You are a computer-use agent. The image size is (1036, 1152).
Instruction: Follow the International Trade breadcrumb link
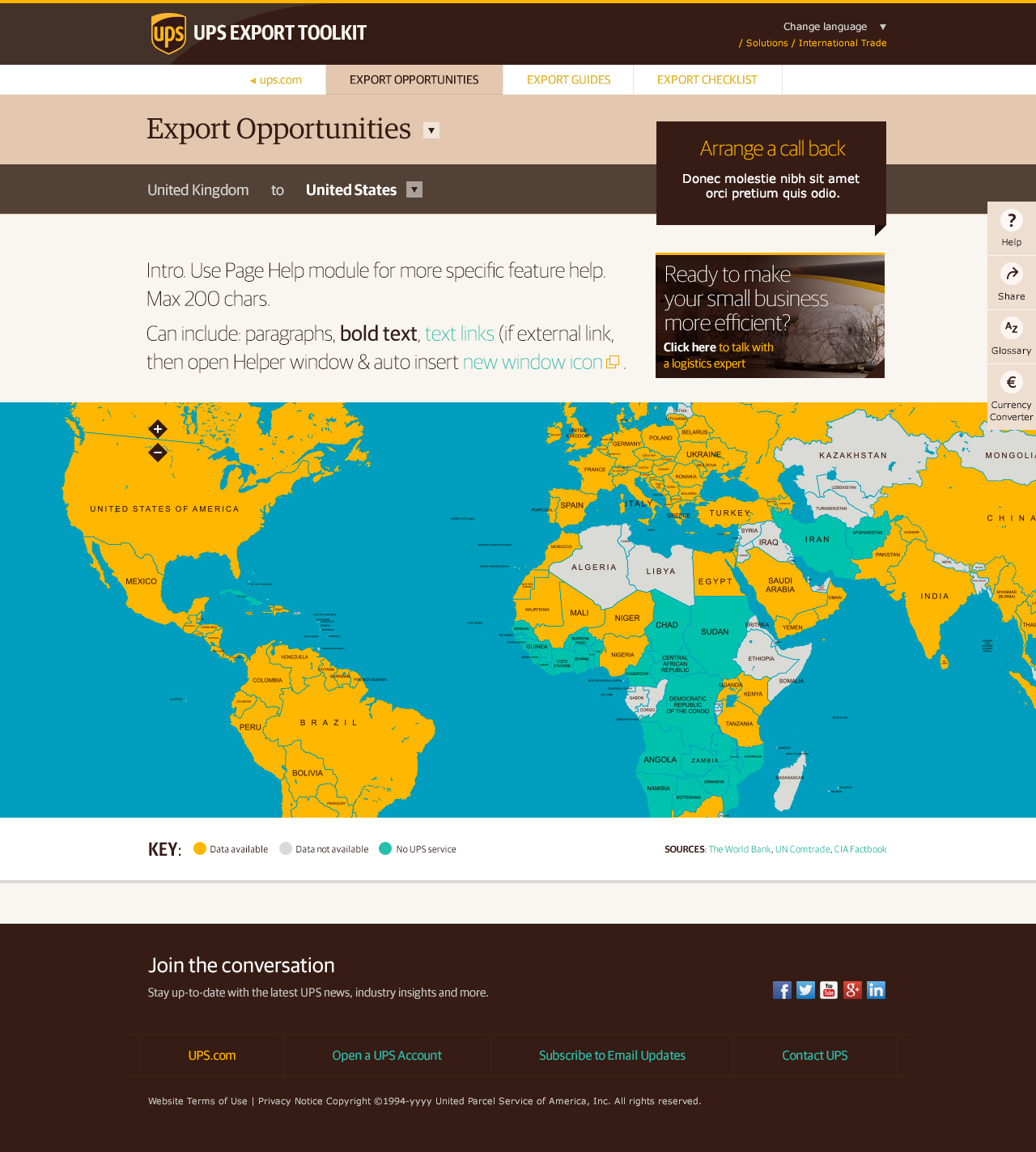pyautogui.click(x=843, y=44)
